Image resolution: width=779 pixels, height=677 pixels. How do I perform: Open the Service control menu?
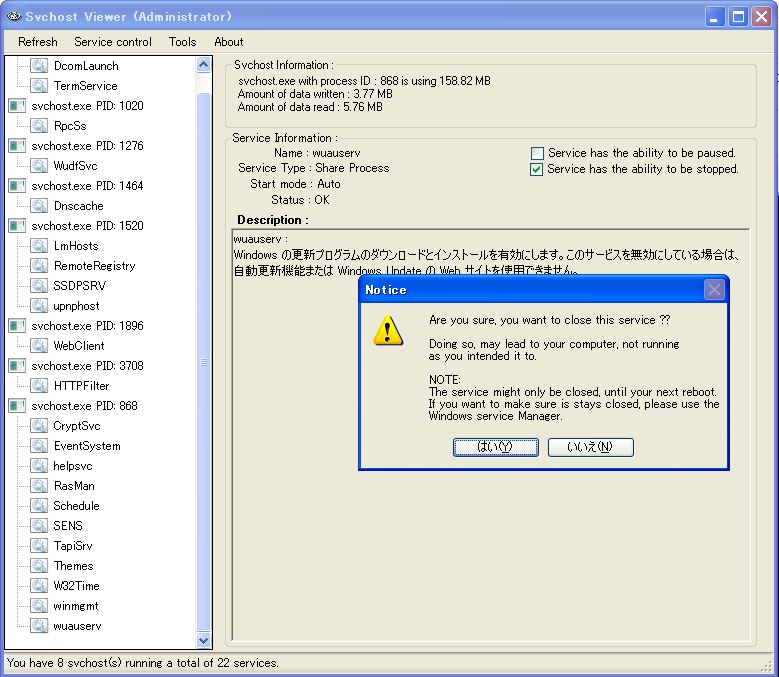click(113, 42)
